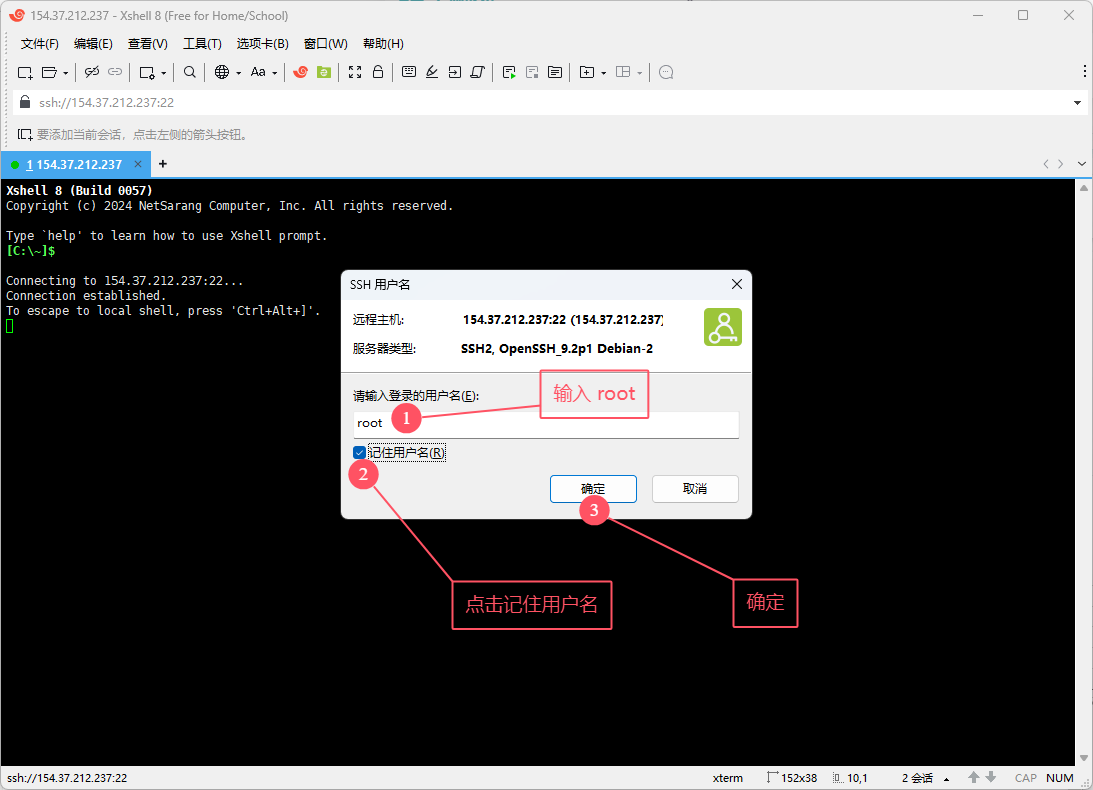Start logging with green-play icon
This screenshot has height=790, width=1093.
(509, 73)
